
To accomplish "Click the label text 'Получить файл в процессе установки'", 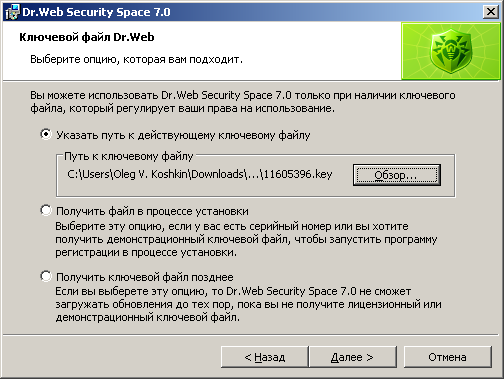I will point(152,211).
